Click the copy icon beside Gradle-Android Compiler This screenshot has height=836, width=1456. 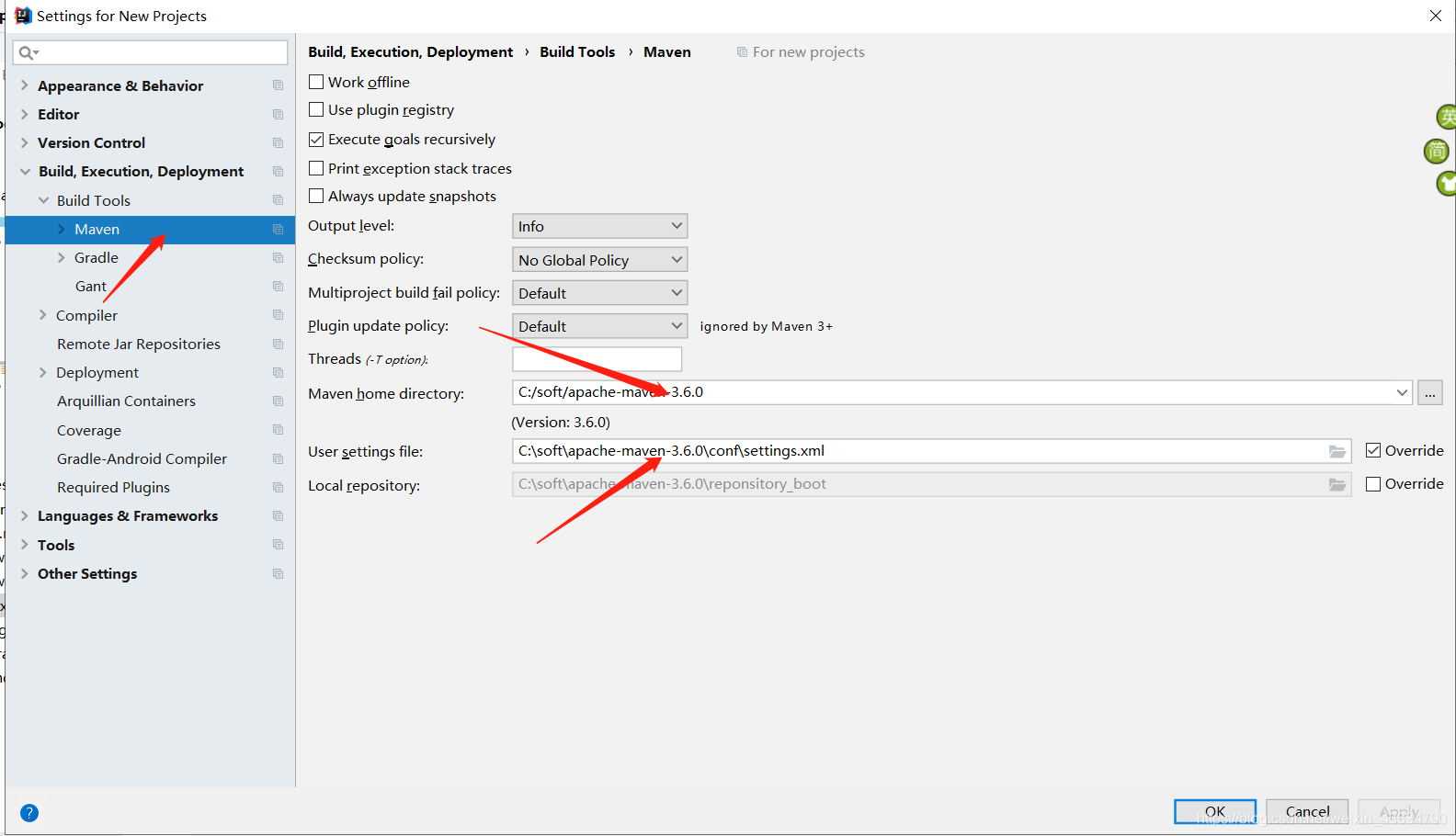[x=278, y=458]
